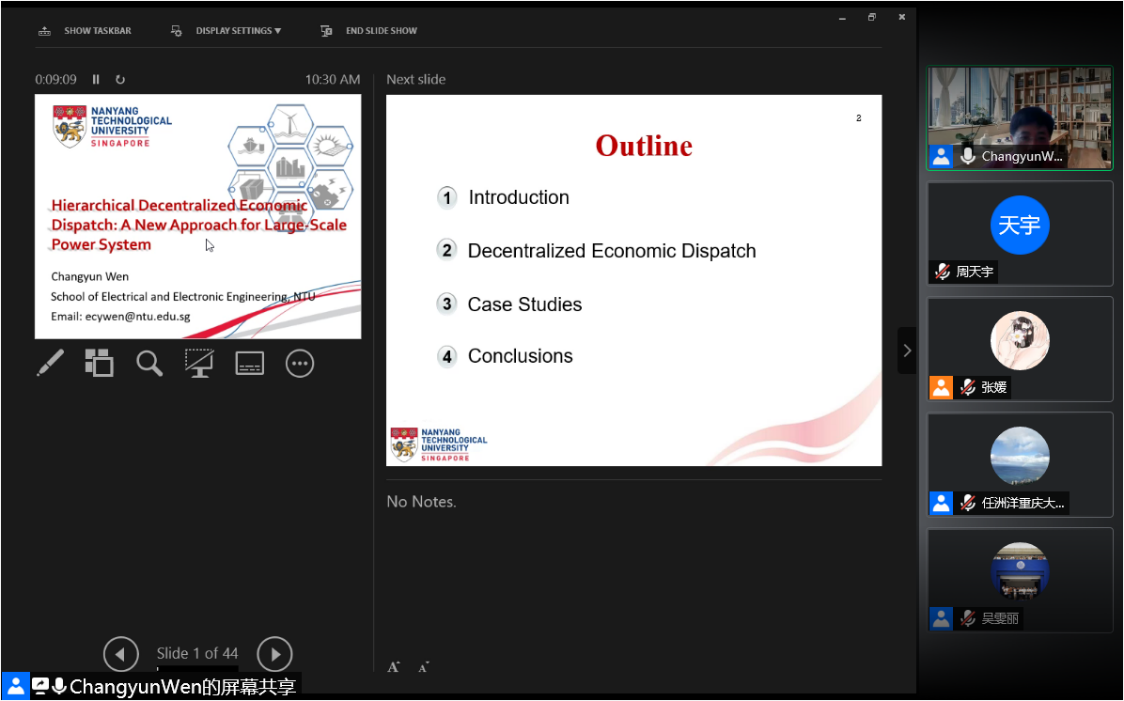Open the see all slides grid icon
The height and width of the screenshot is (701, 1124).
(x=99, y=363)
